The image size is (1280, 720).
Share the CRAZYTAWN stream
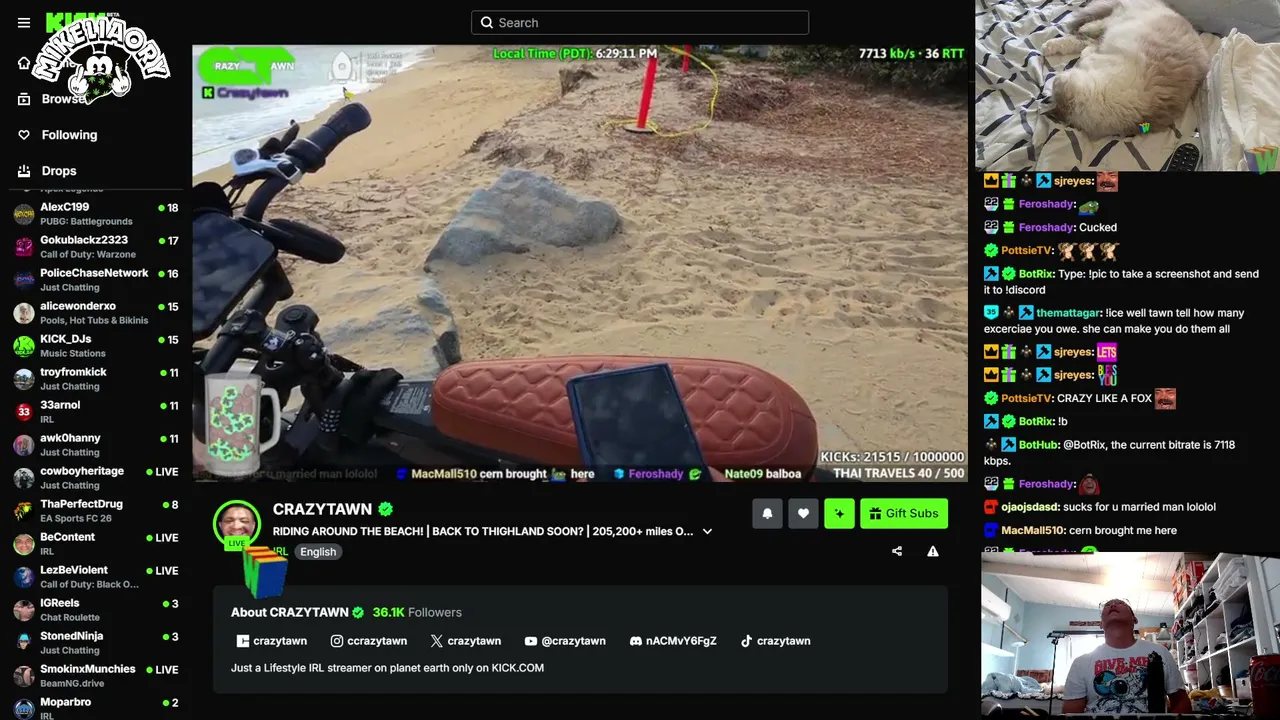[897, 551]
